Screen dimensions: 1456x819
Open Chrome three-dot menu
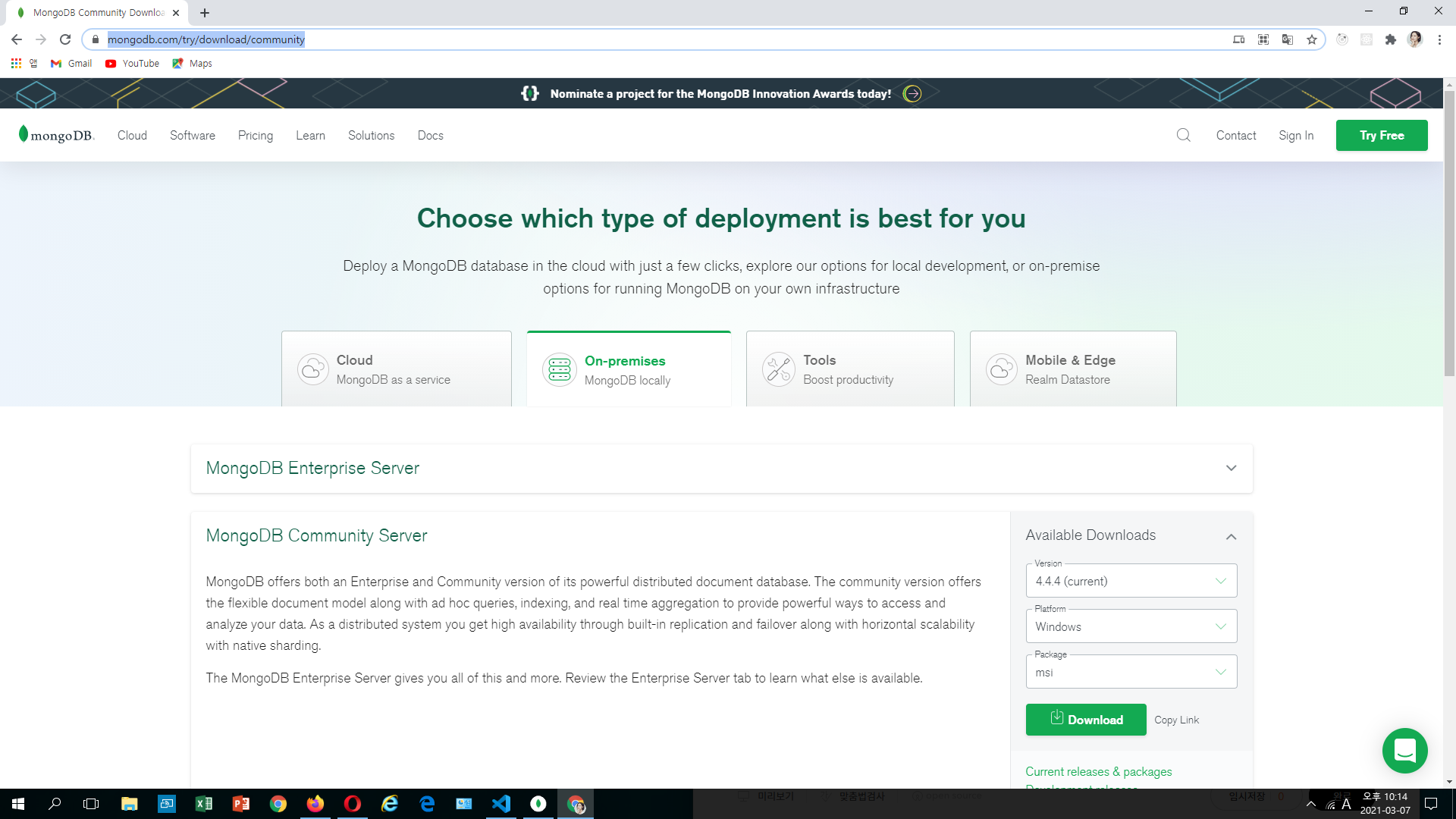pos(1439,39)
